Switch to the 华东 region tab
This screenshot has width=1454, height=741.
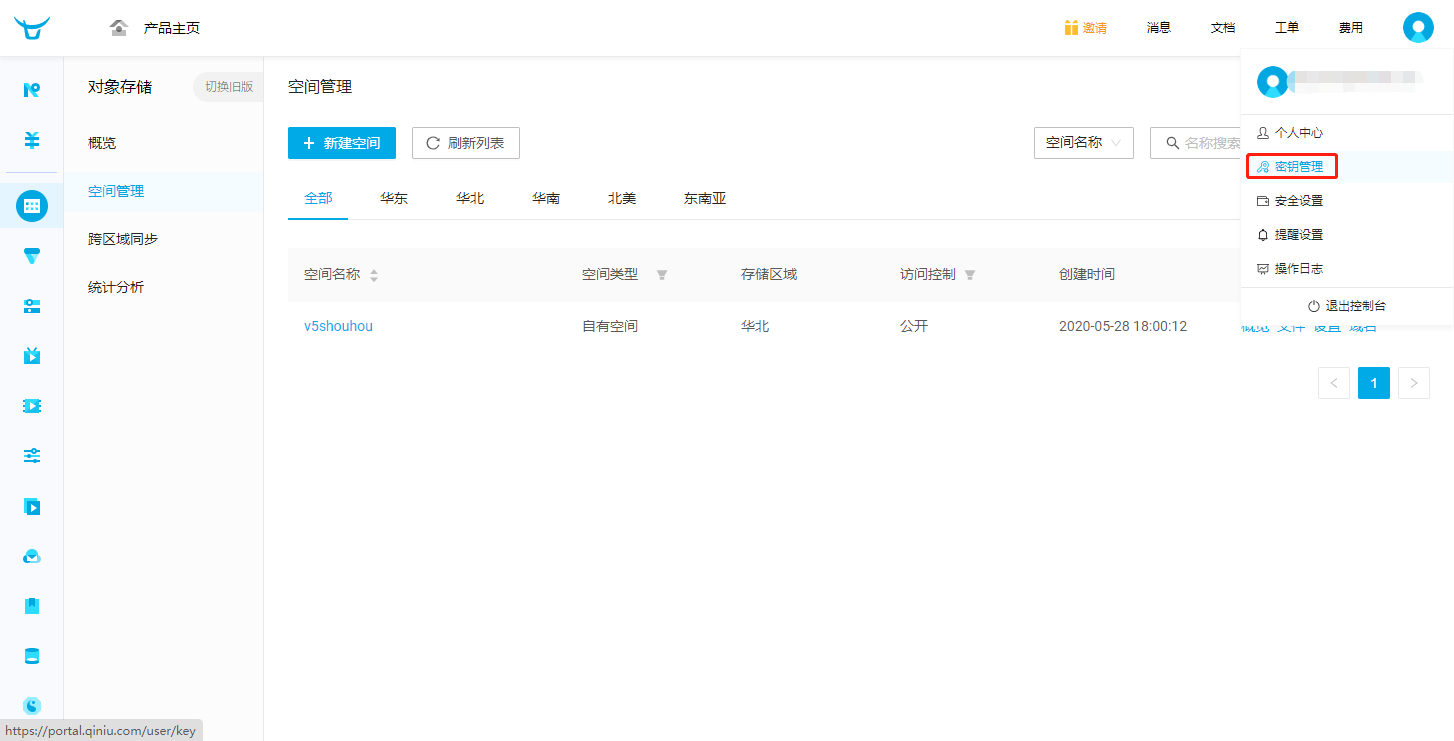tap(394, 198)
